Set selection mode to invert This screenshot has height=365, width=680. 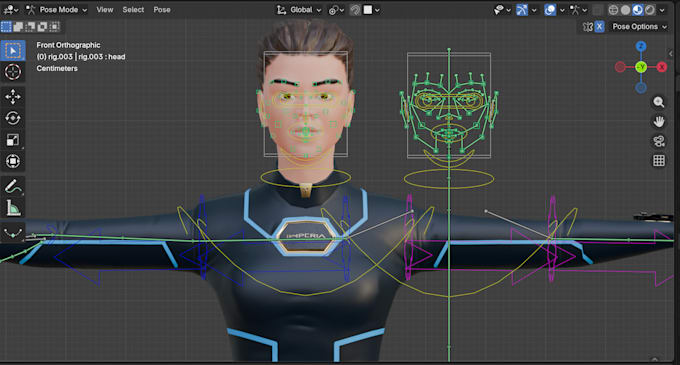pyautogui.click(x=42, y=27)
